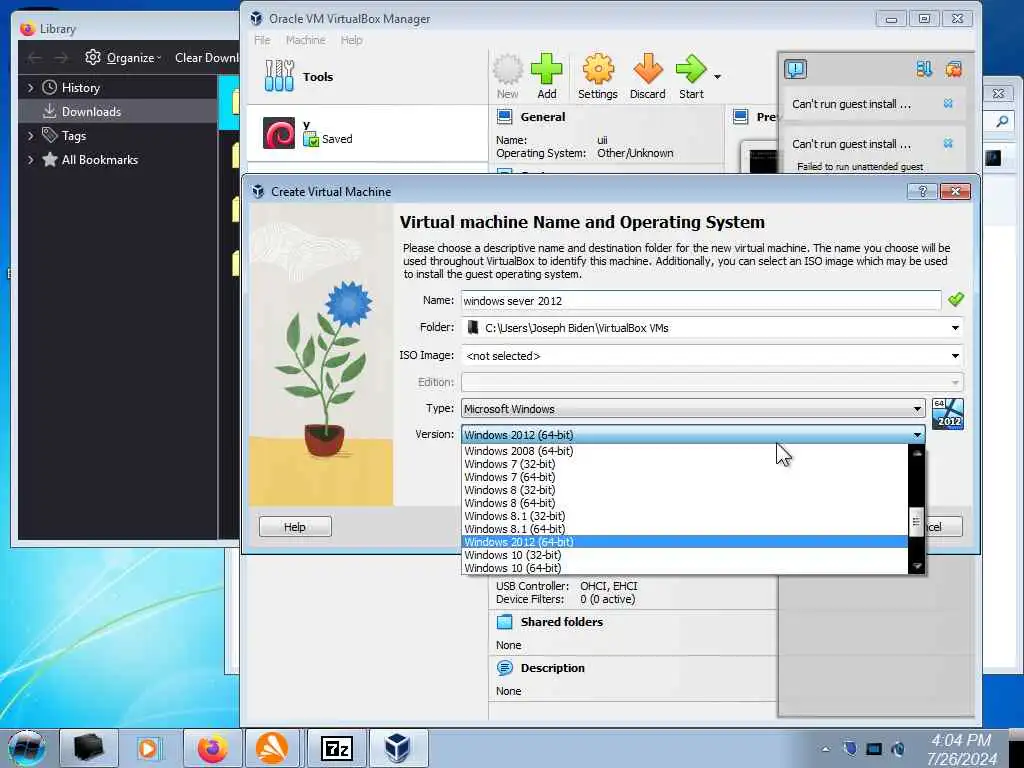
Task: Open Organize menu in Library window
Action: click(123, 57)
